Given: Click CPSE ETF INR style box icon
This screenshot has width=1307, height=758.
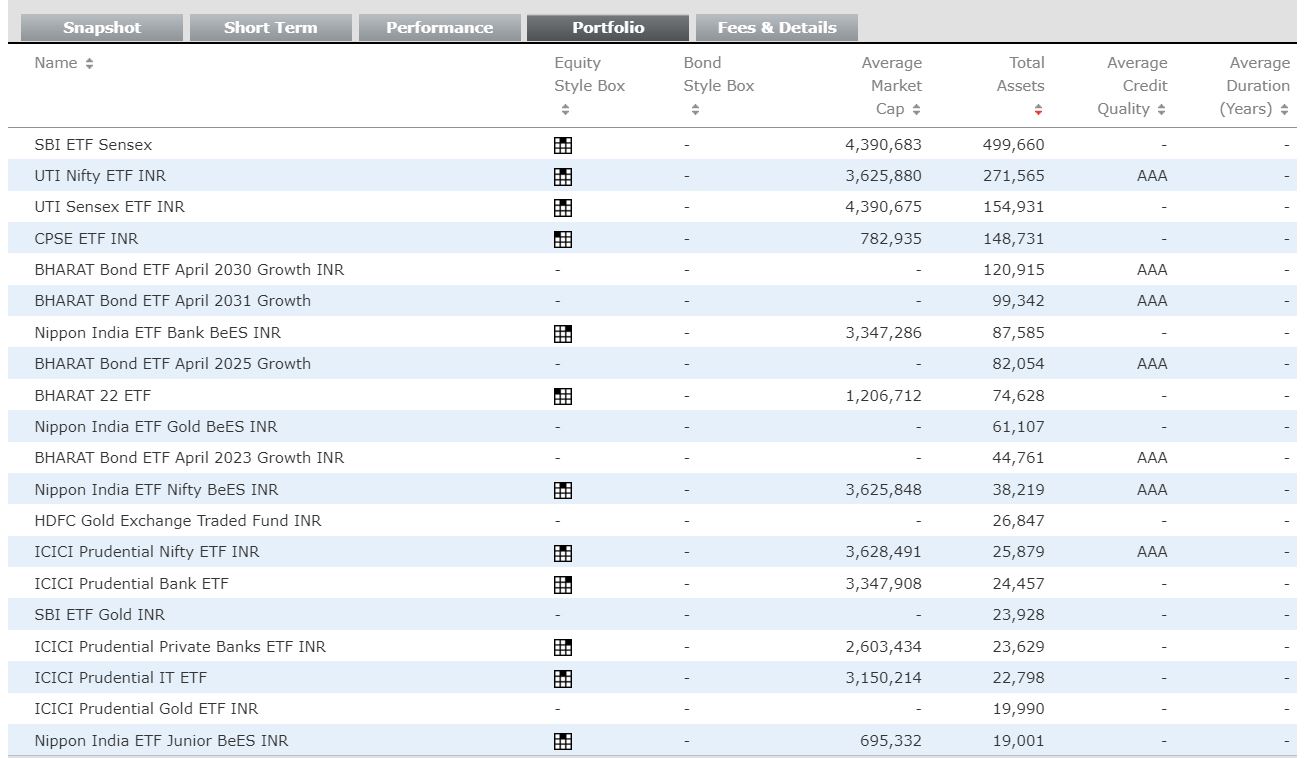Looking at the screenshot, I should coord(563,239).
